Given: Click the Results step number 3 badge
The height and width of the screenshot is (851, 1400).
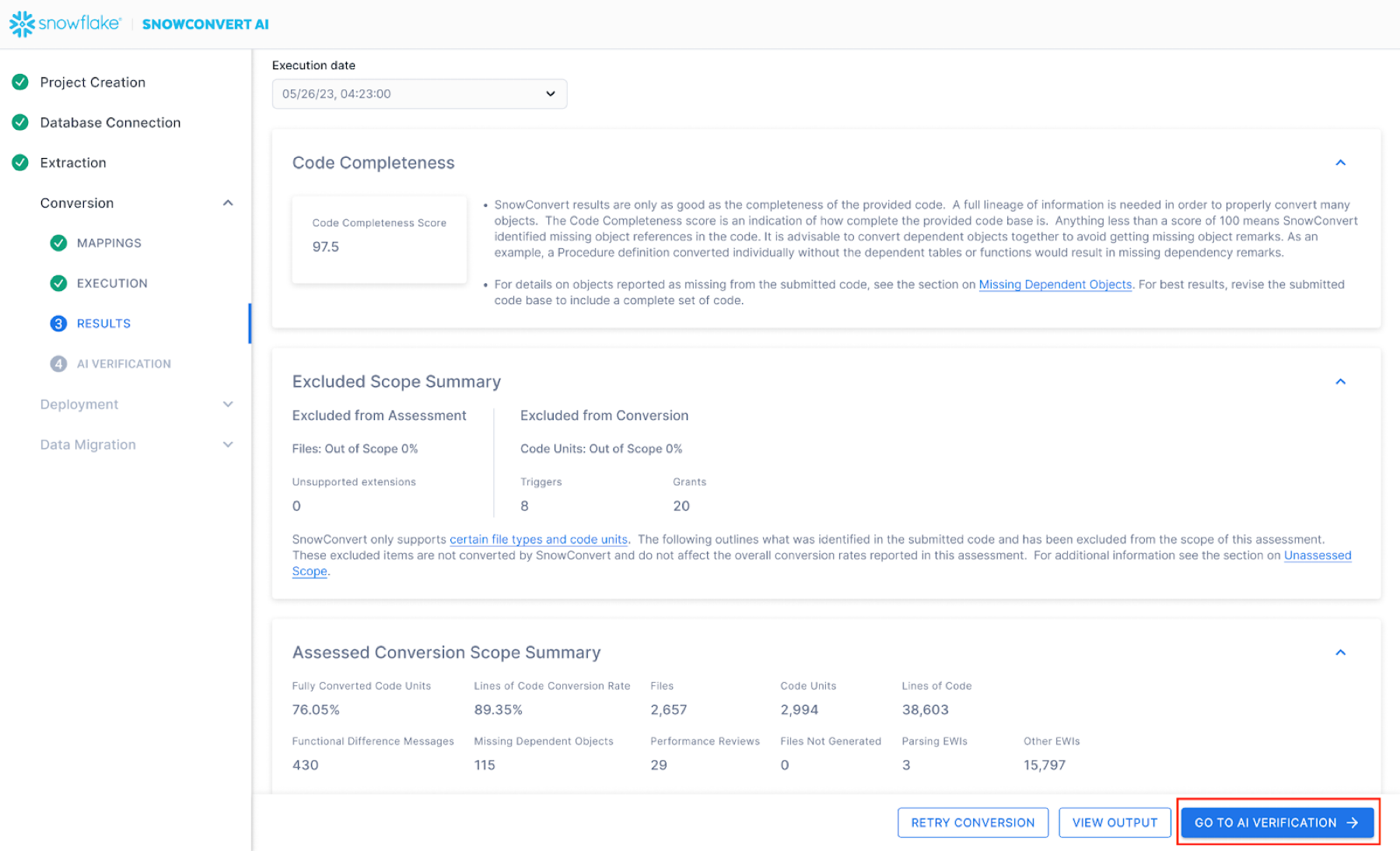Looking at the screenshot, I should pyautogui.click(x=58, y=324).
